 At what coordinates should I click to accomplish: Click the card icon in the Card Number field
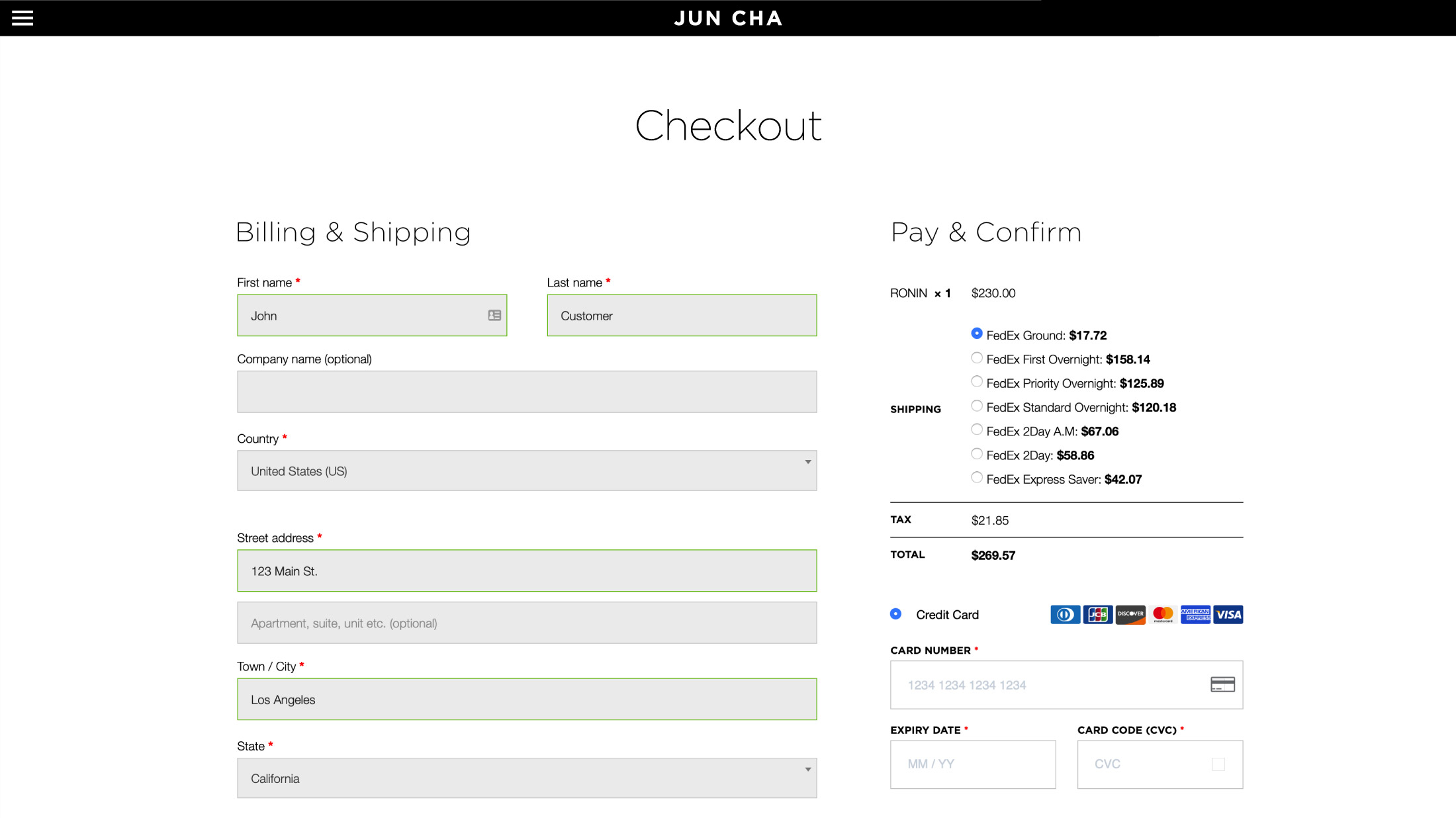click(1222, 684)
